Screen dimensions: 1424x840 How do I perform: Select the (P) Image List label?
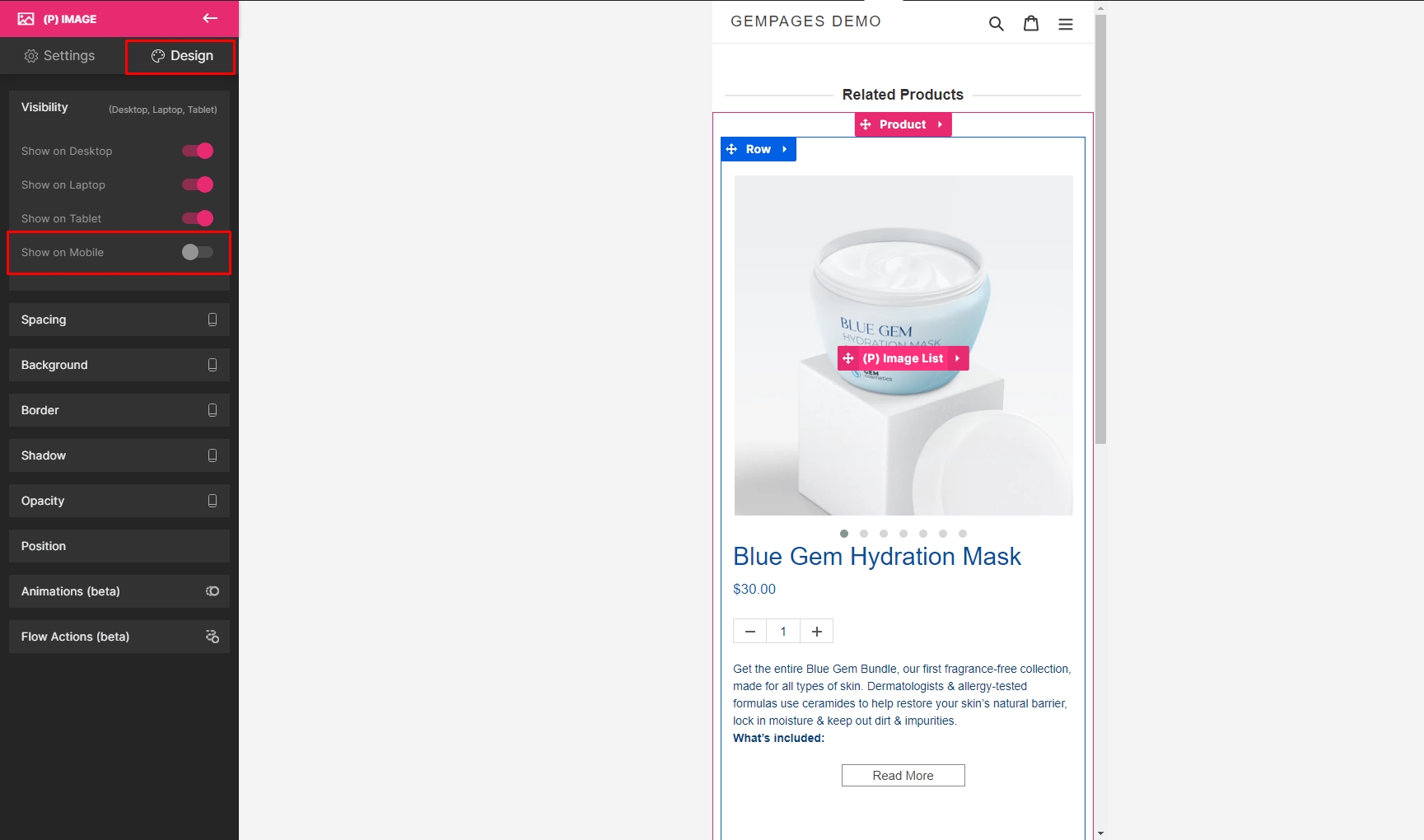[x=903, y=358]
